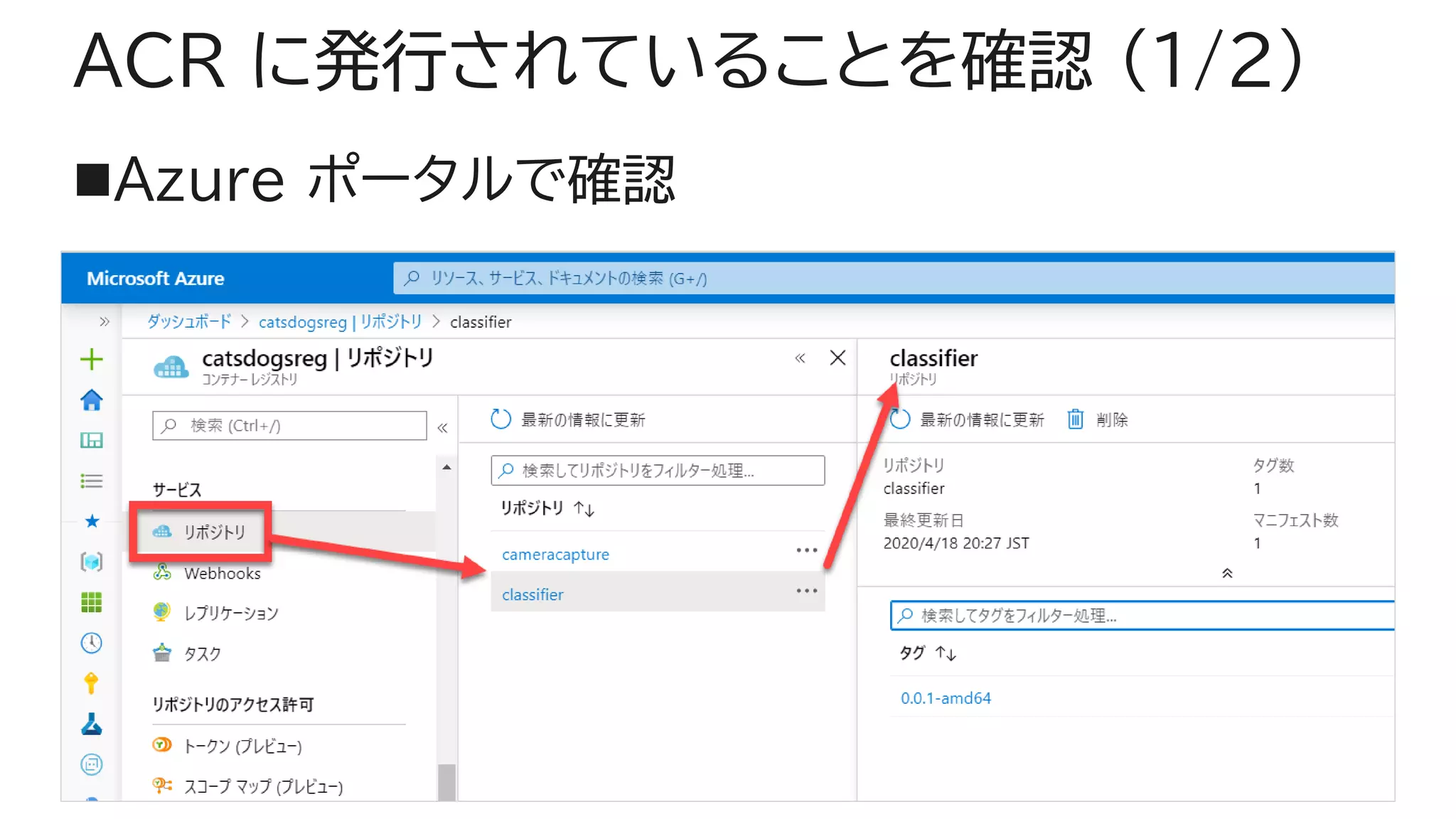Click the 検索 (Ctrl+/) menu search field
1456x819 pixels.
[289, 425]
